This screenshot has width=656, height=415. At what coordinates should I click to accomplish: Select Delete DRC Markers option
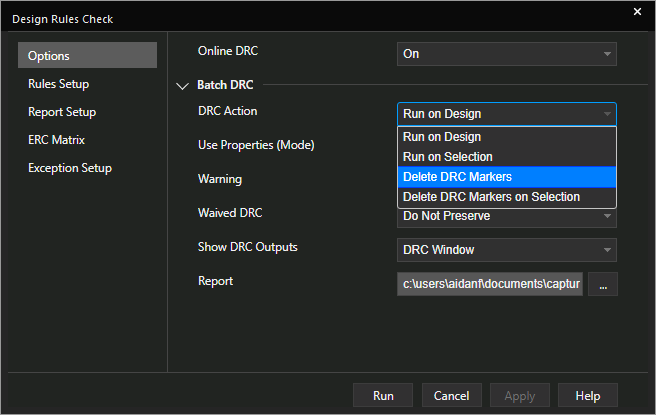(507, 177)
